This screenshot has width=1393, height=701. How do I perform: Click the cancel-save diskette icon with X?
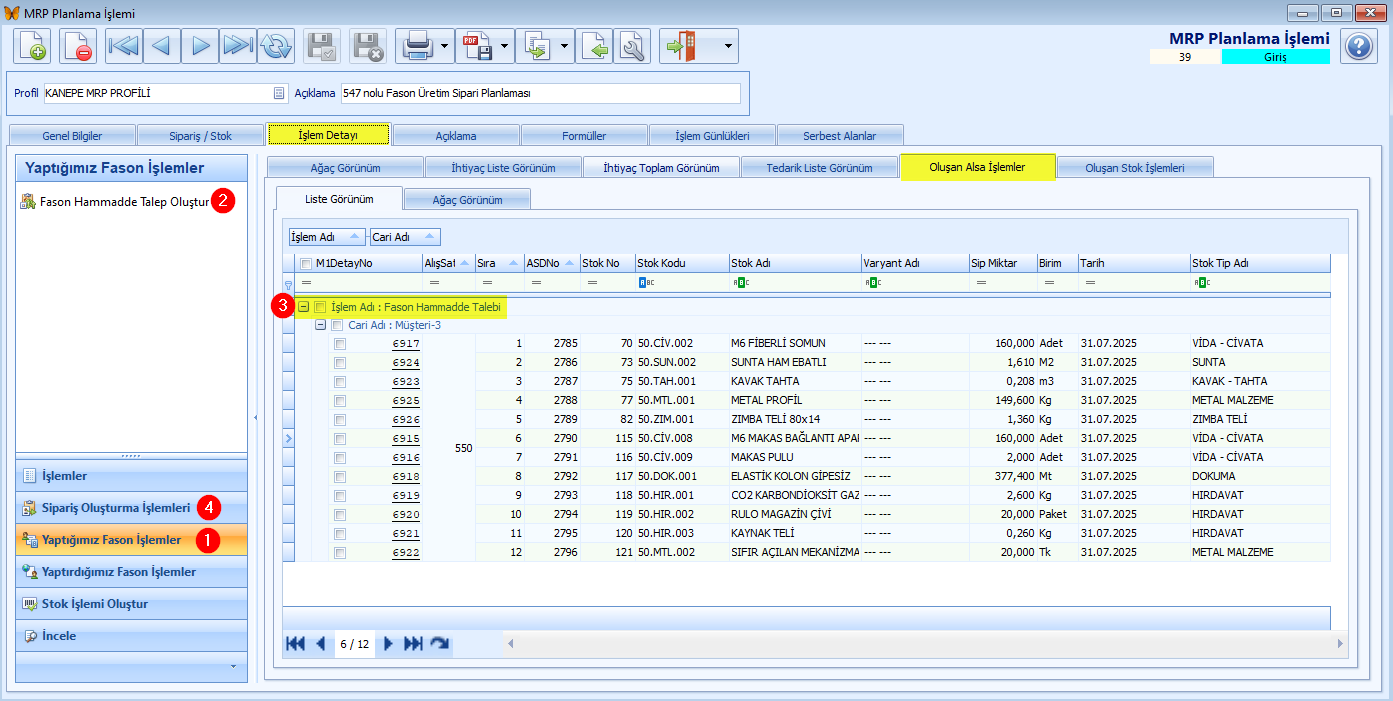(368, 46)
